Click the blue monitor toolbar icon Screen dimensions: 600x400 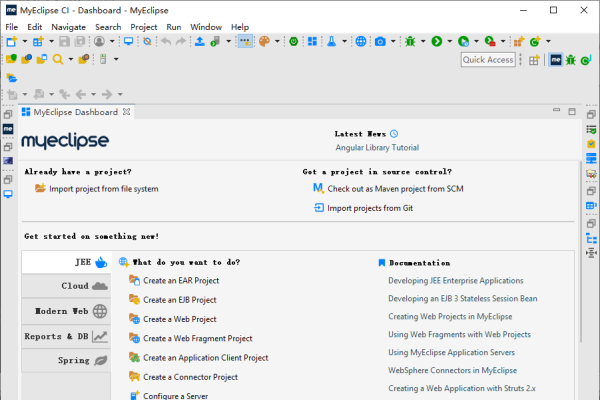pyautogui.click(x=129, y=41)
